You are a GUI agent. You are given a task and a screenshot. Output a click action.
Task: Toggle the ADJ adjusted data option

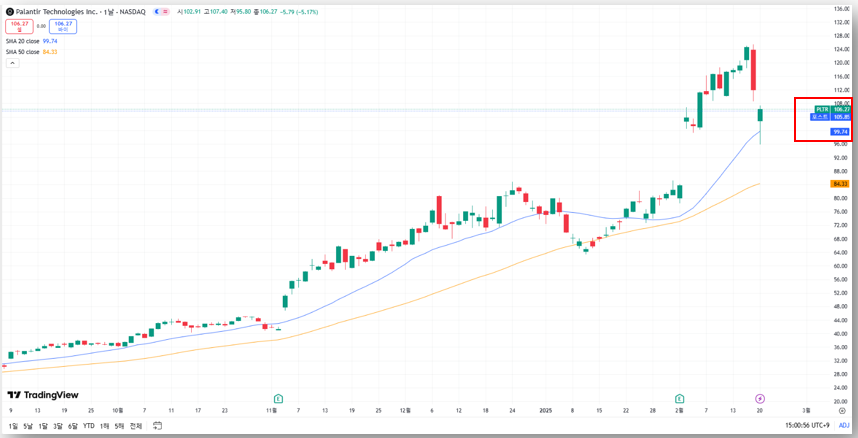844,425
